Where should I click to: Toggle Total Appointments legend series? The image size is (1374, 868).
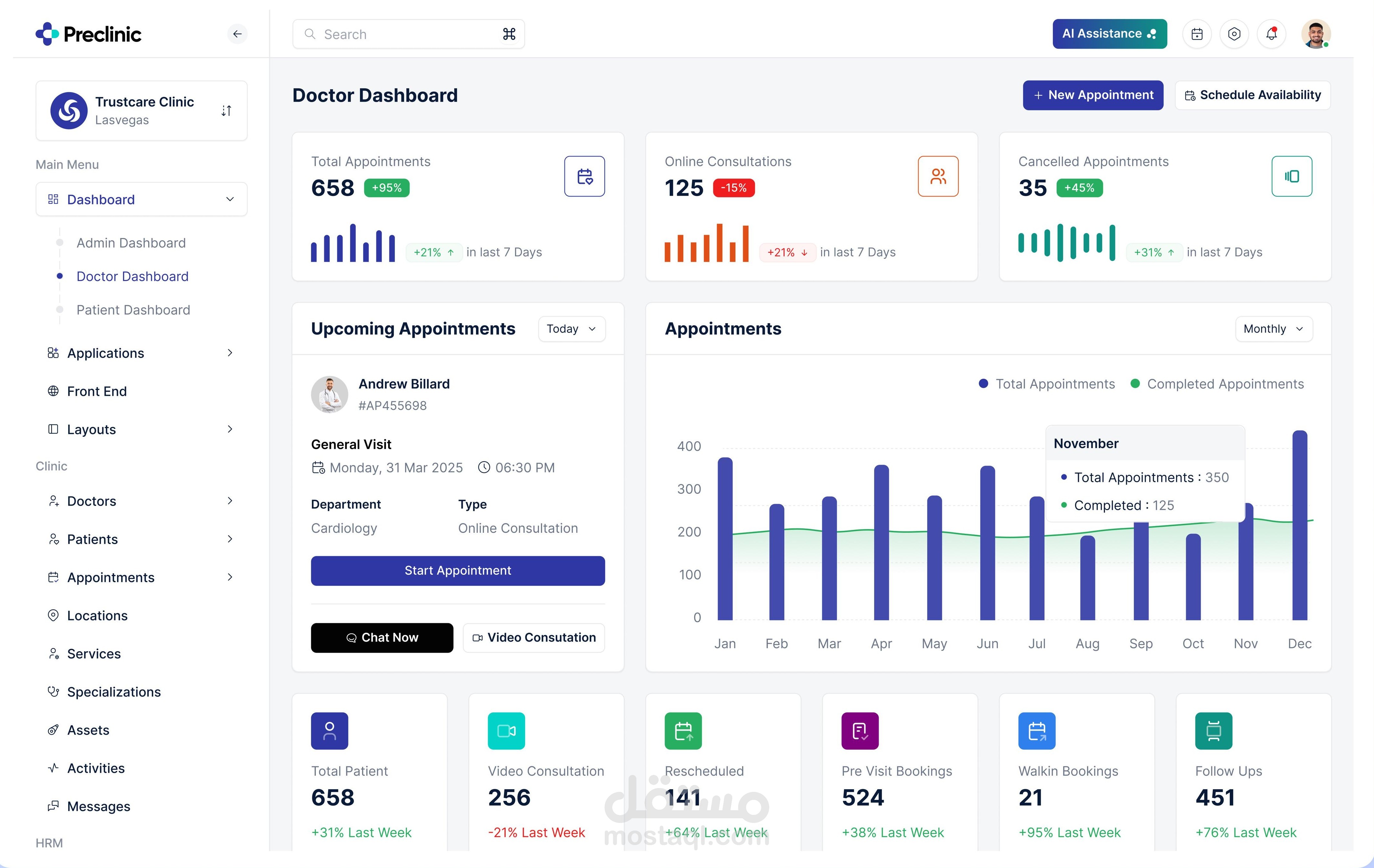pos(1047,384)
